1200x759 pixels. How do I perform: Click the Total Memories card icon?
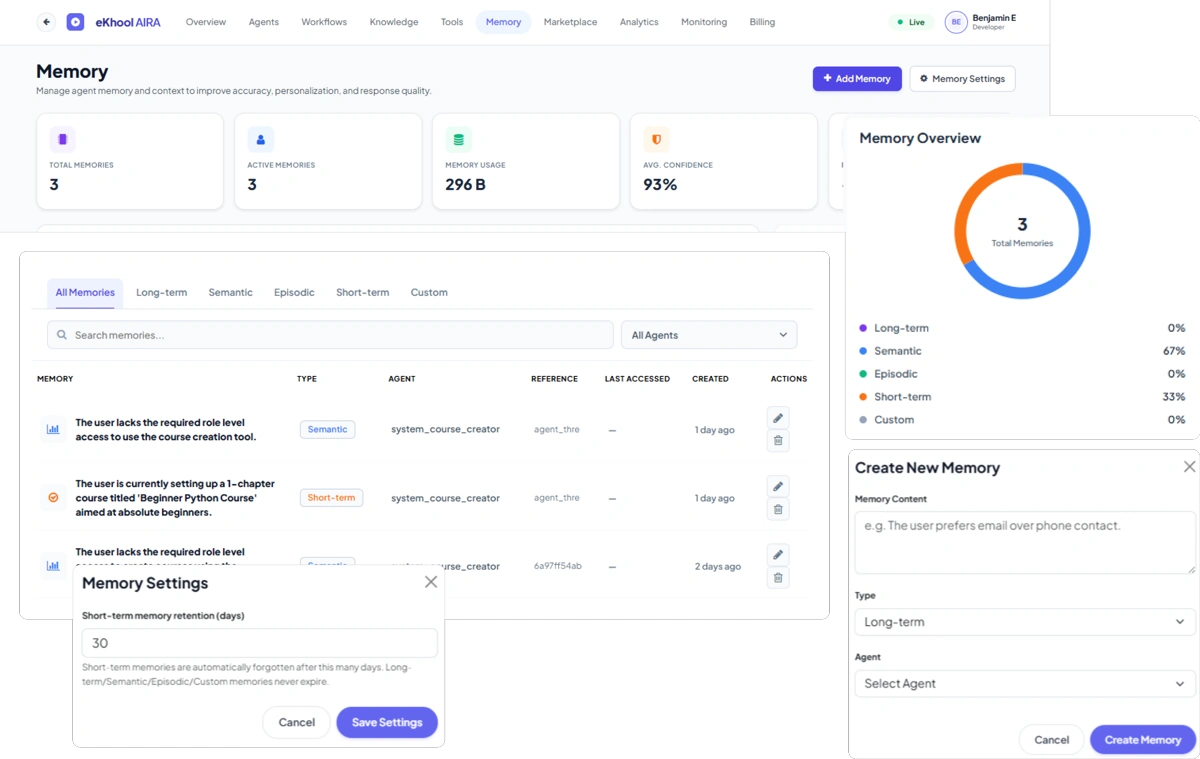(62, 139)
